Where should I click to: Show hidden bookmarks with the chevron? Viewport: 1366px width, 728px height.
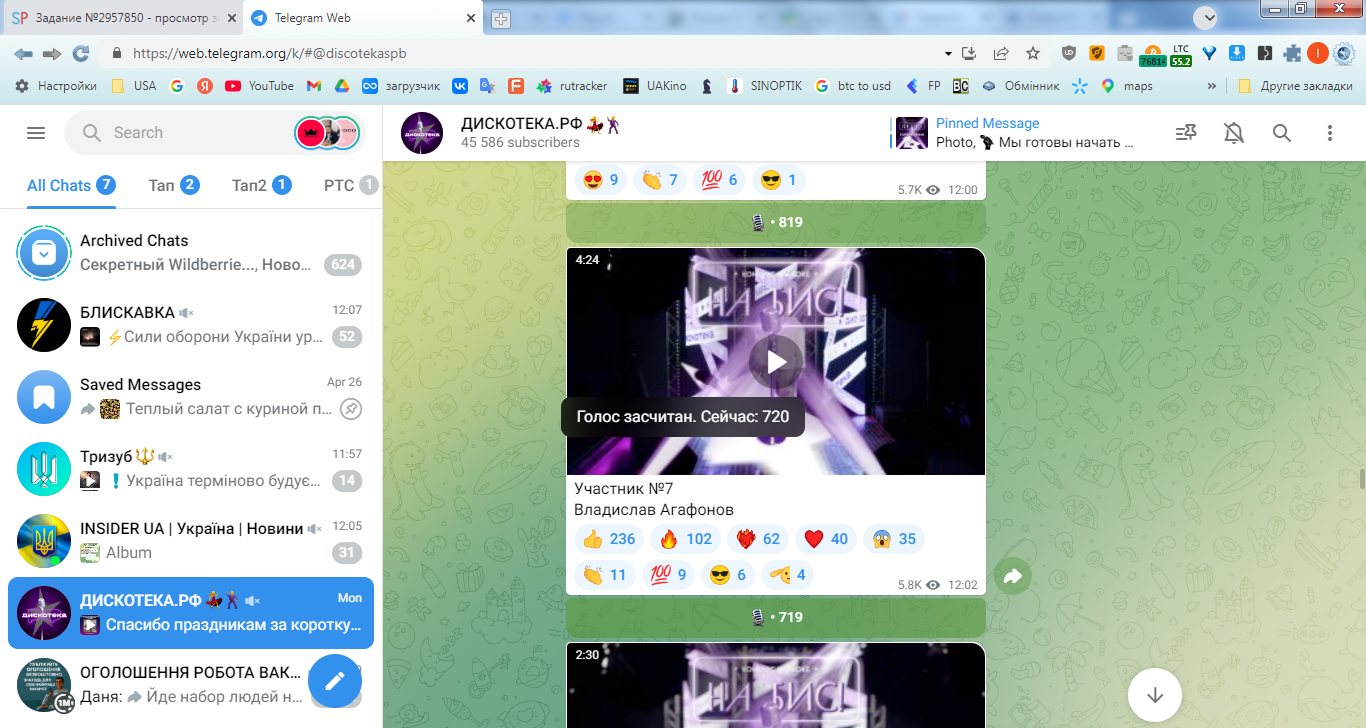[x=1212, y=86]
